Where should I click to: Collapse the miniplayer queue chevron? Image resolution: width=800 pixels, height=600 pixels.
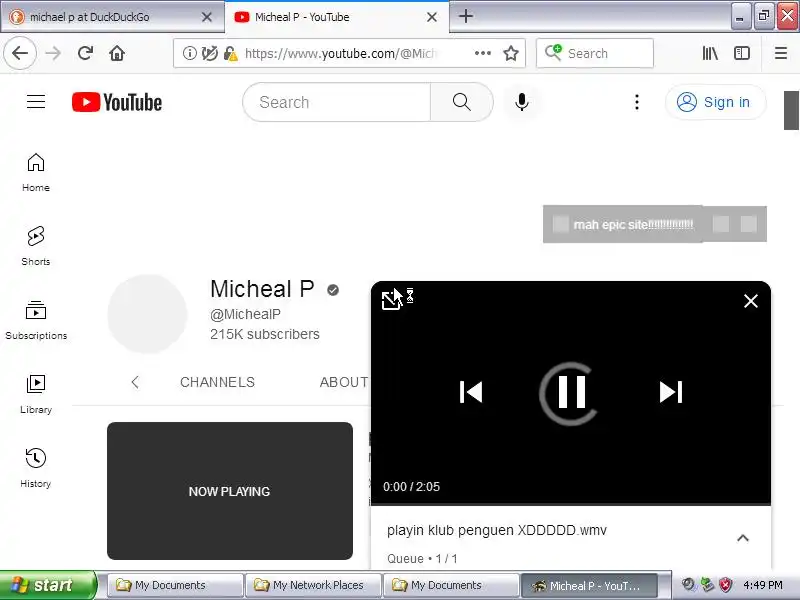coord(743,538)
